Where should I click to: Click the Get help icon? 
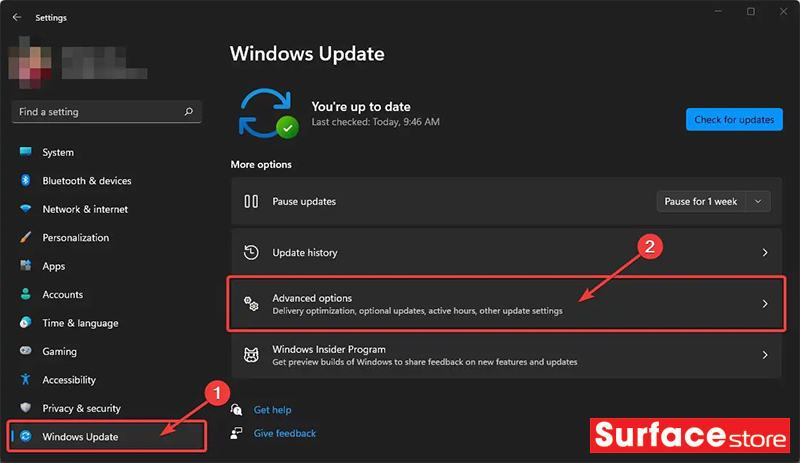click(x=236, y=409)
